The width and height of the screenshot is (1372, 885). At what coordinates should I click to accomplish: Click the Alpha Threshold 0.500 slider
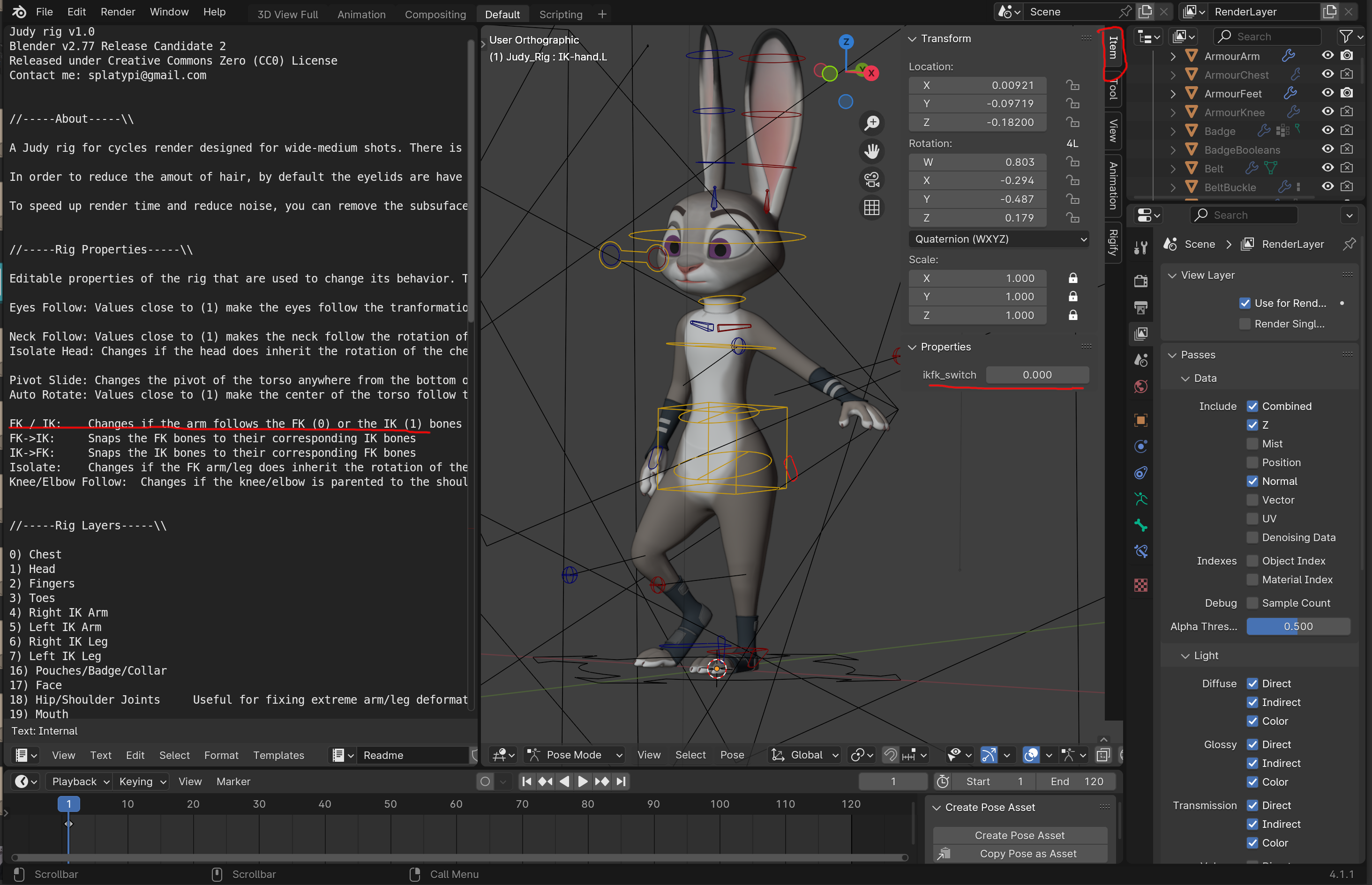tap(1298, 626)
